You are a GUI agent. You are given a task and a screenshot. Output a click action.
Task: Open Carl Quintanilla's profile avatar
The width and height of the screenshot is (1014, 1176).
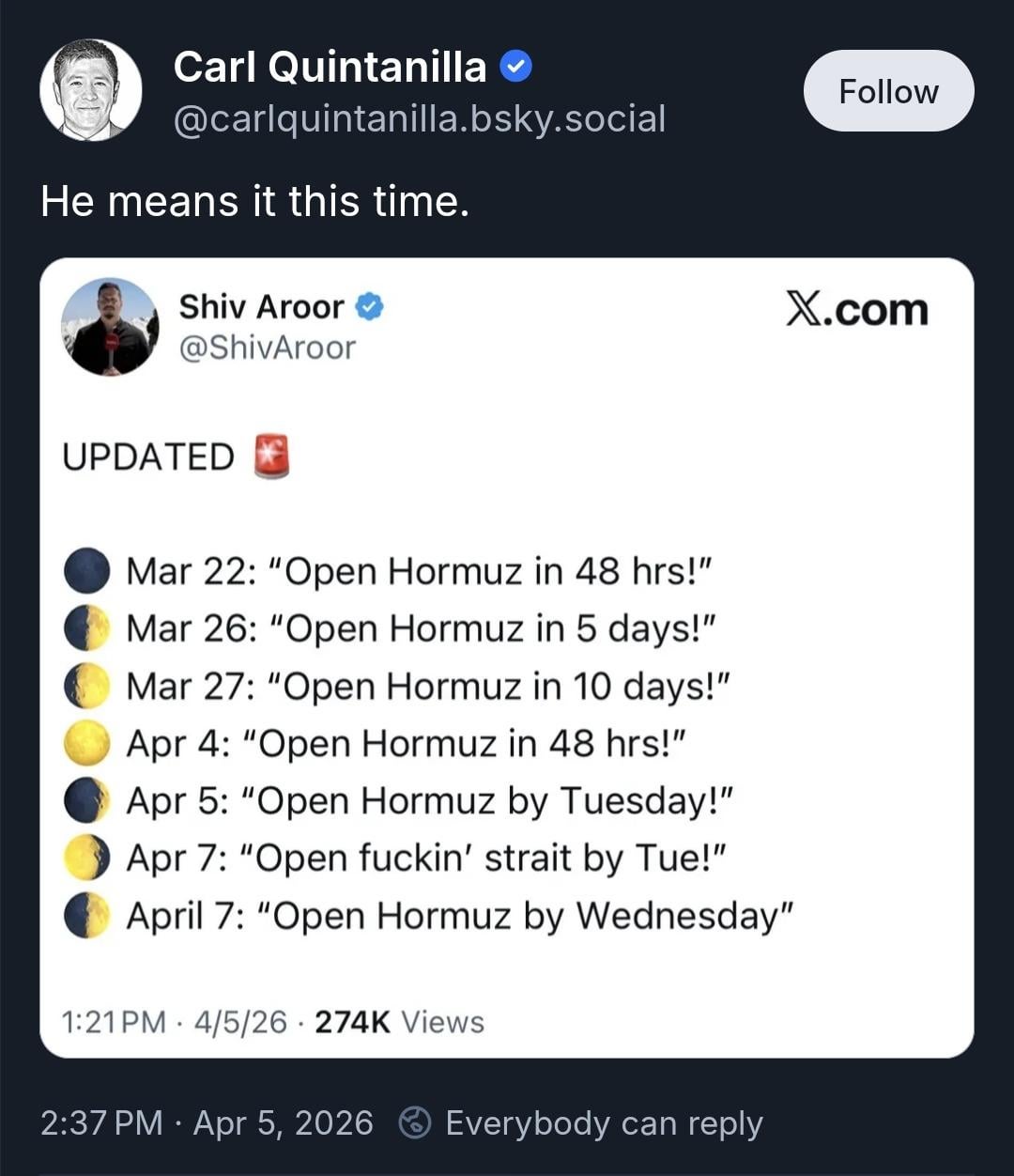tap(90, 90)
